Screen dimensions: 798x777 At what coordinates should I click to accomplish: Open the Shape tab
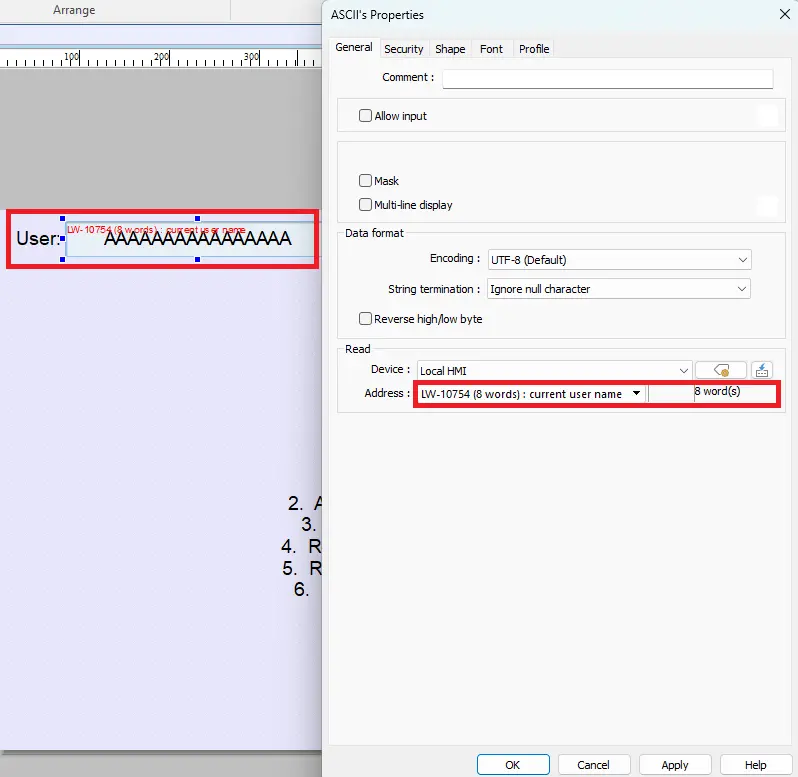point(450,49)
